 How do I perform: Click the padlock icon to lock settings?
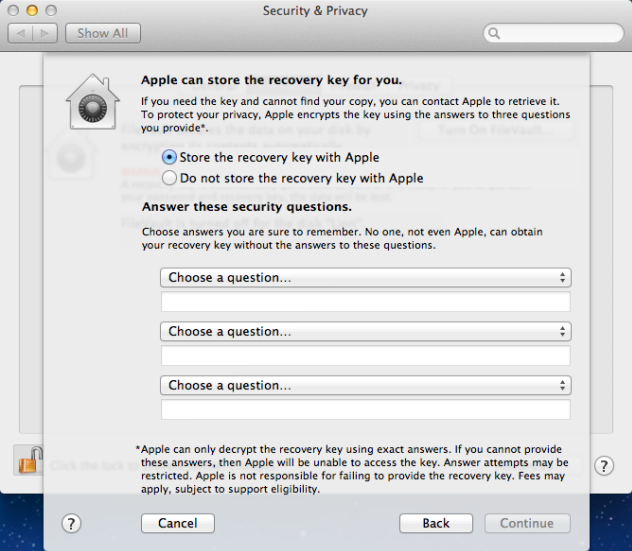(31, 460)
